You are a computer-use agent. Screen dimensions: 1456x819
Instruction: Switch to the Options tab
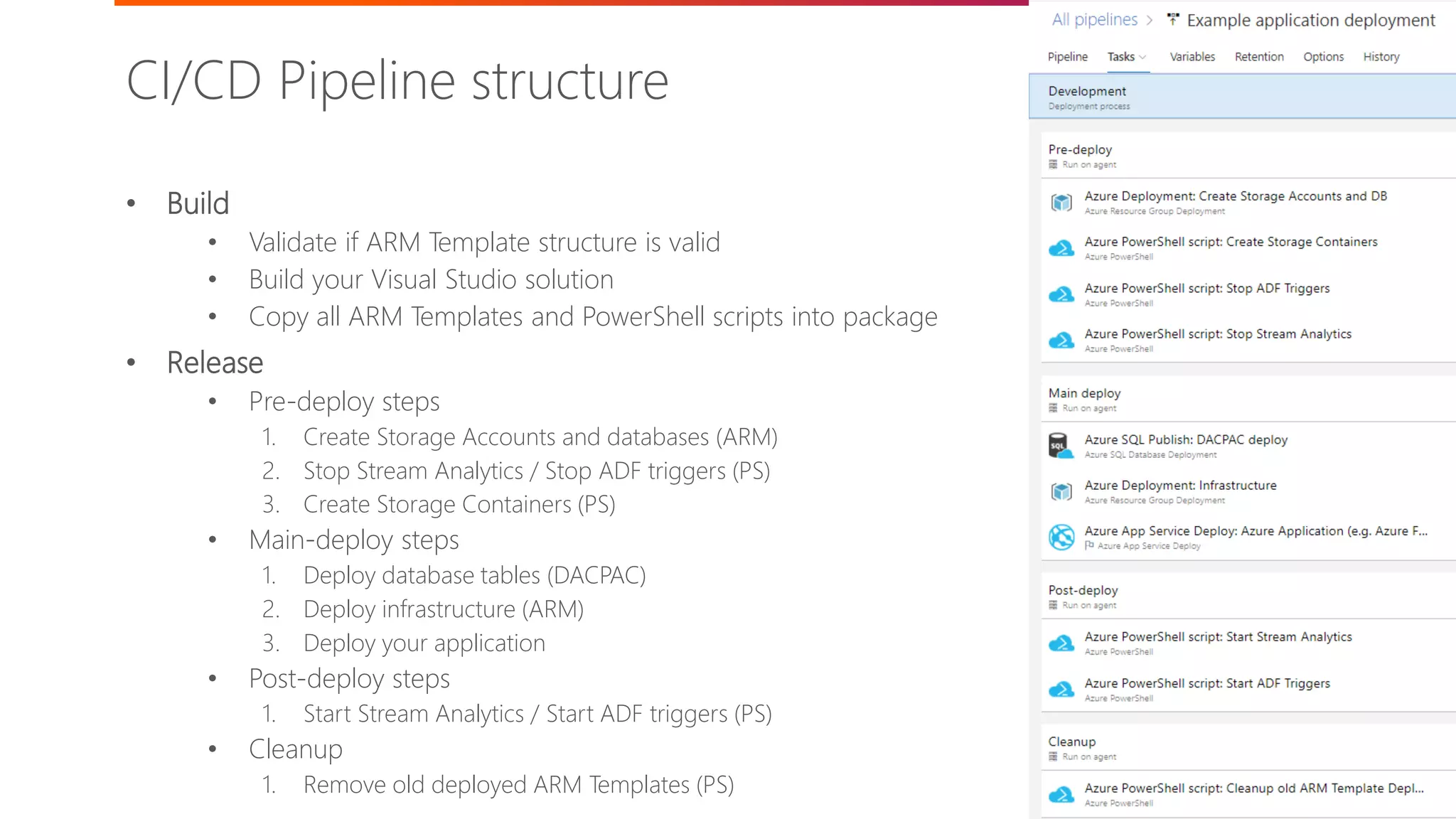click(x=1323, y=57)
